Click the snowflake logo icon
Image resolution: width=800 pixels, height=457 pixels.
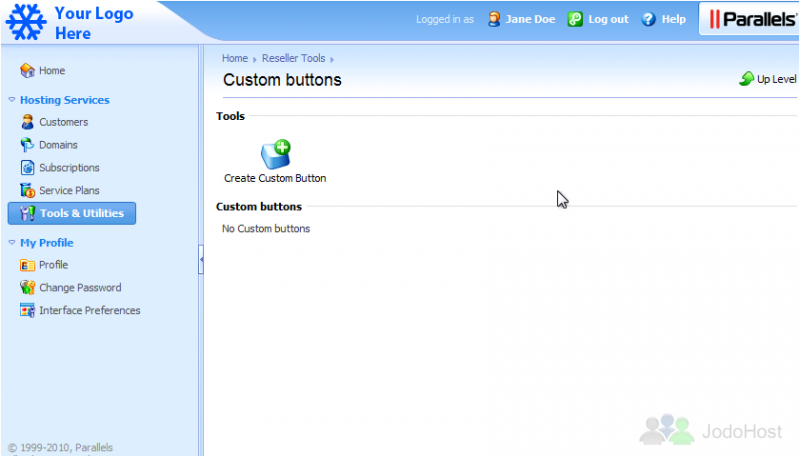[26, 22]
